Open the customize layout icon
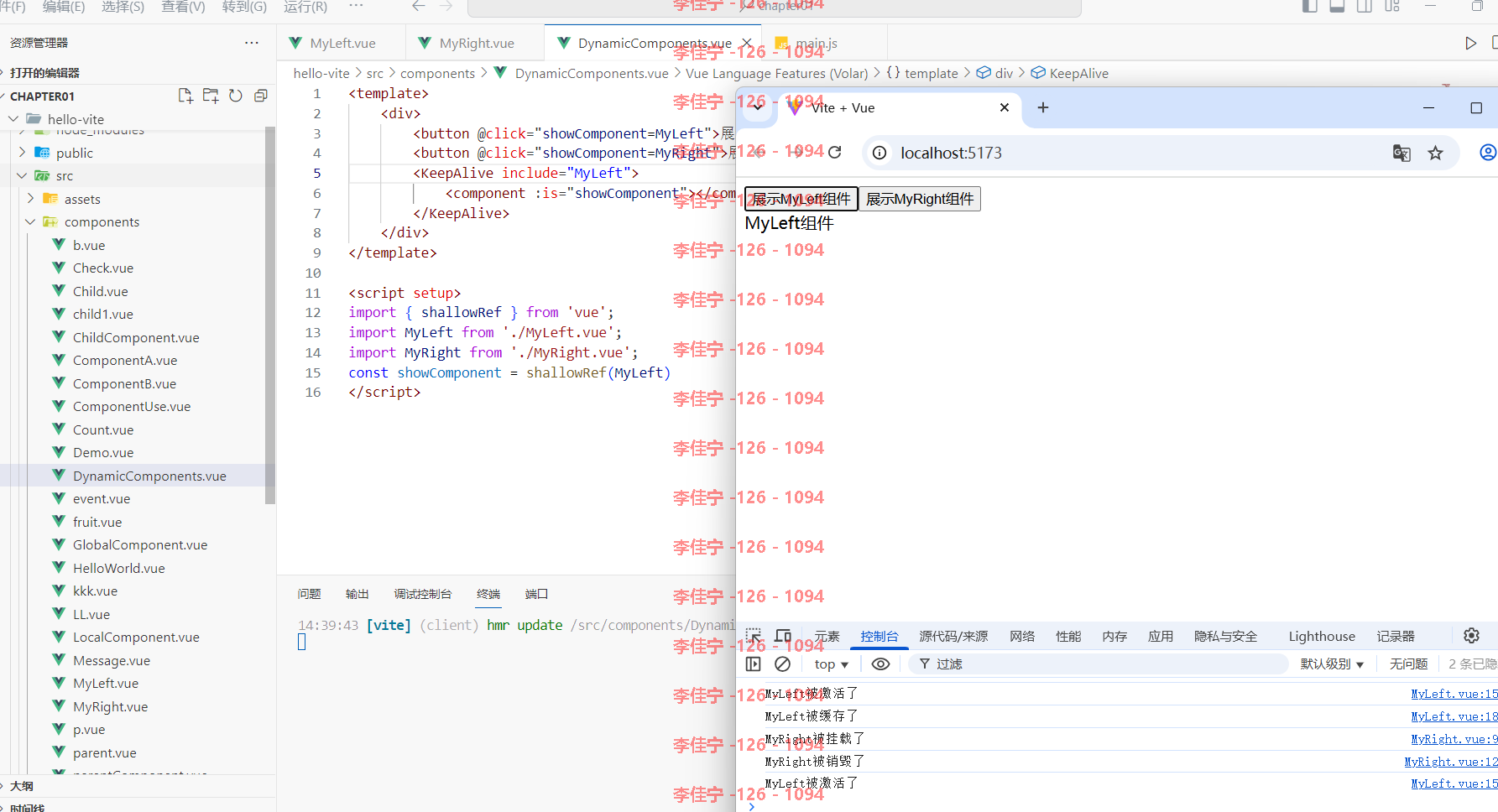1498x812 pixels. 1392,6
